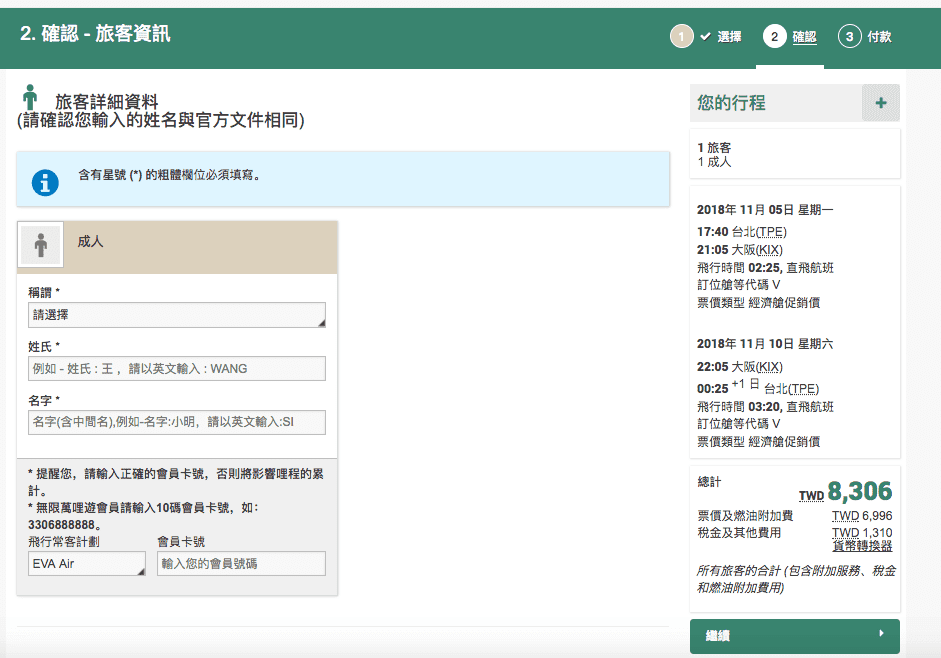Click the green passenger icon beside 旅客詳細資料
The height and width of the screenshot is (658, 941).
pos(30,97)
